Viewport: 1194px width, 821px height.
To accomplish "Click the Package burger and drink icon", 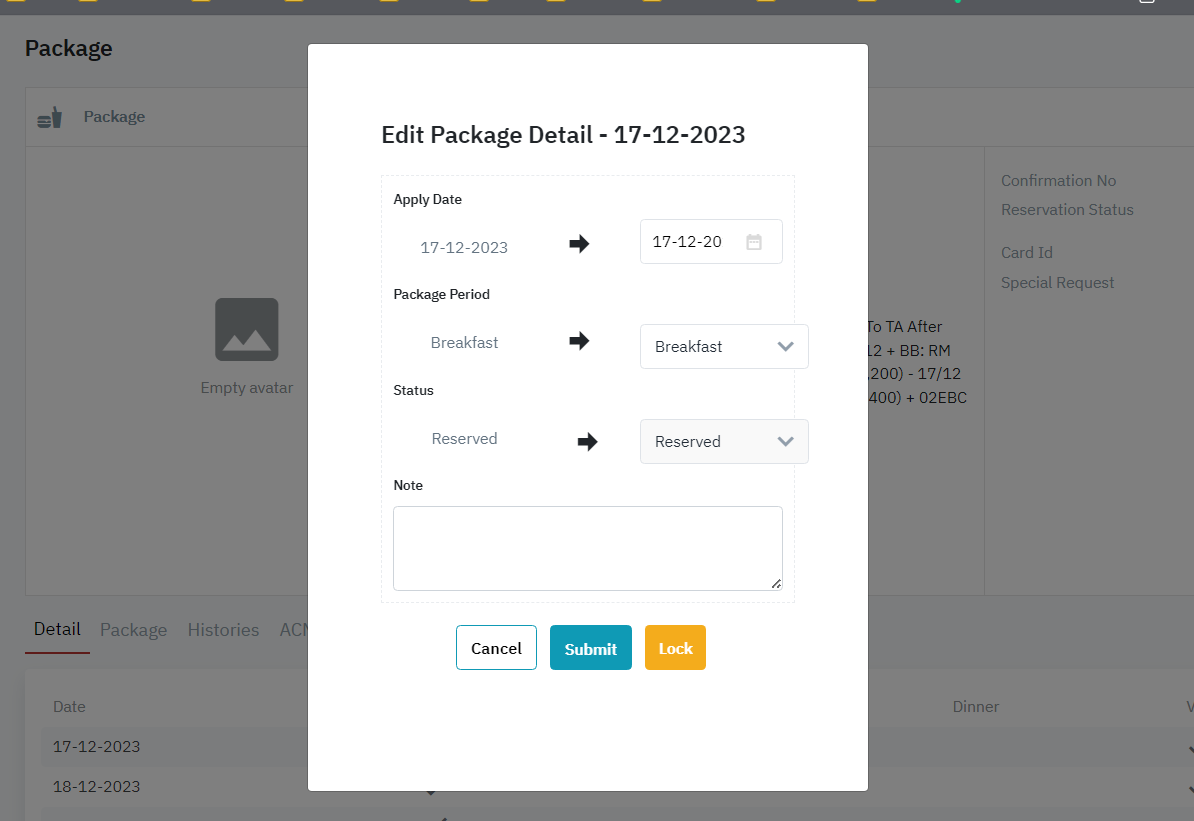I will pyautogui.click(x=49, y=118).
